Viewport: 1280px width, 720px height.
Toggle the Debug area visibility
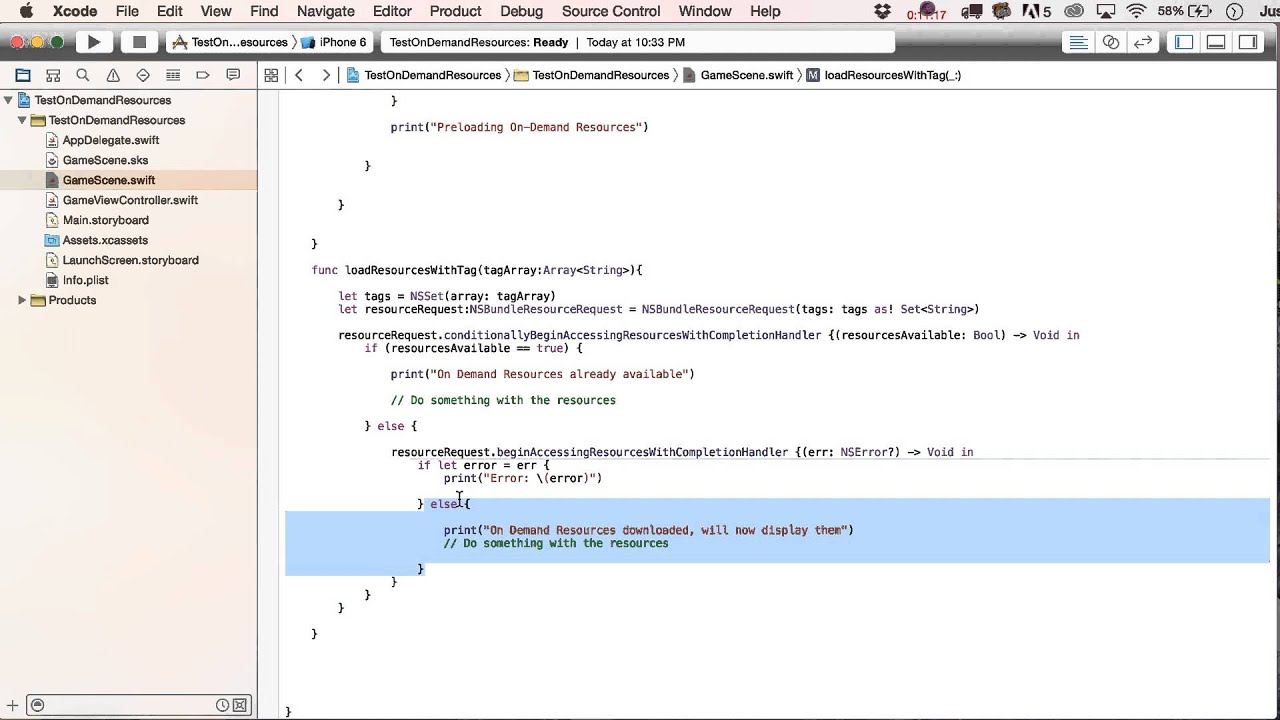(1216, 42)
